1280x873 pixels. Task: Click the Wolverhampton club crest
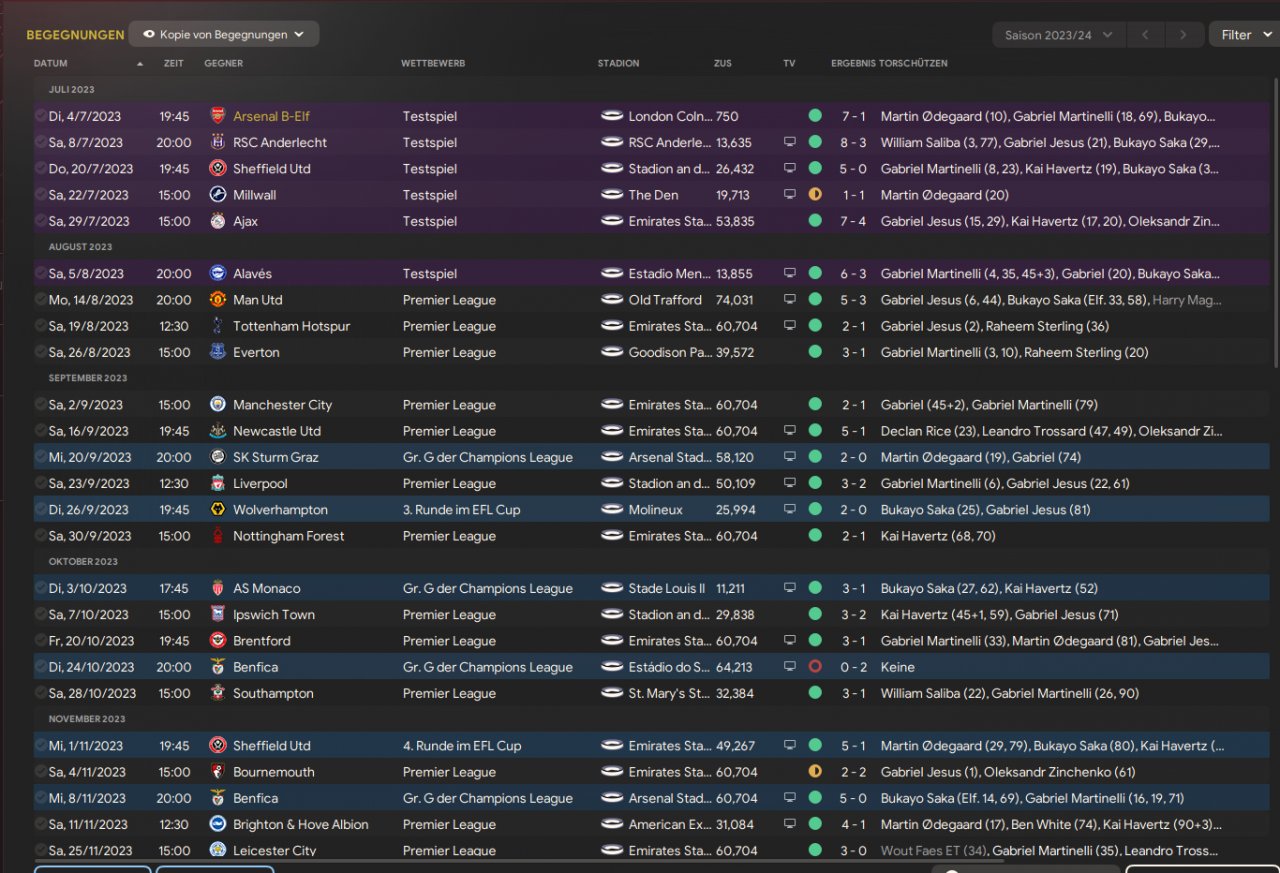217,510
